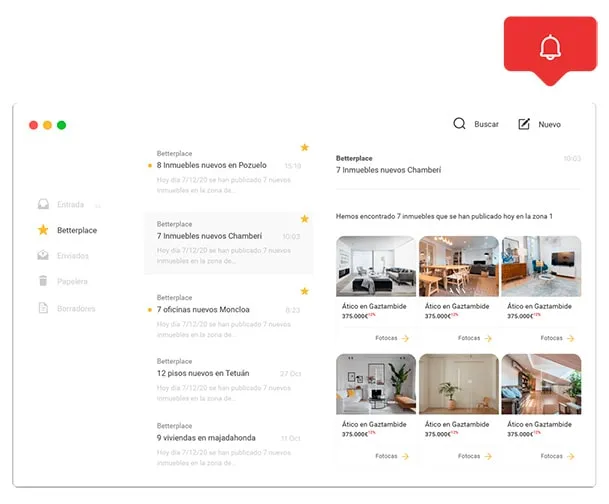Click the arrow icon on attic skylight listing
609x504 pixels.
coord(571,456)
